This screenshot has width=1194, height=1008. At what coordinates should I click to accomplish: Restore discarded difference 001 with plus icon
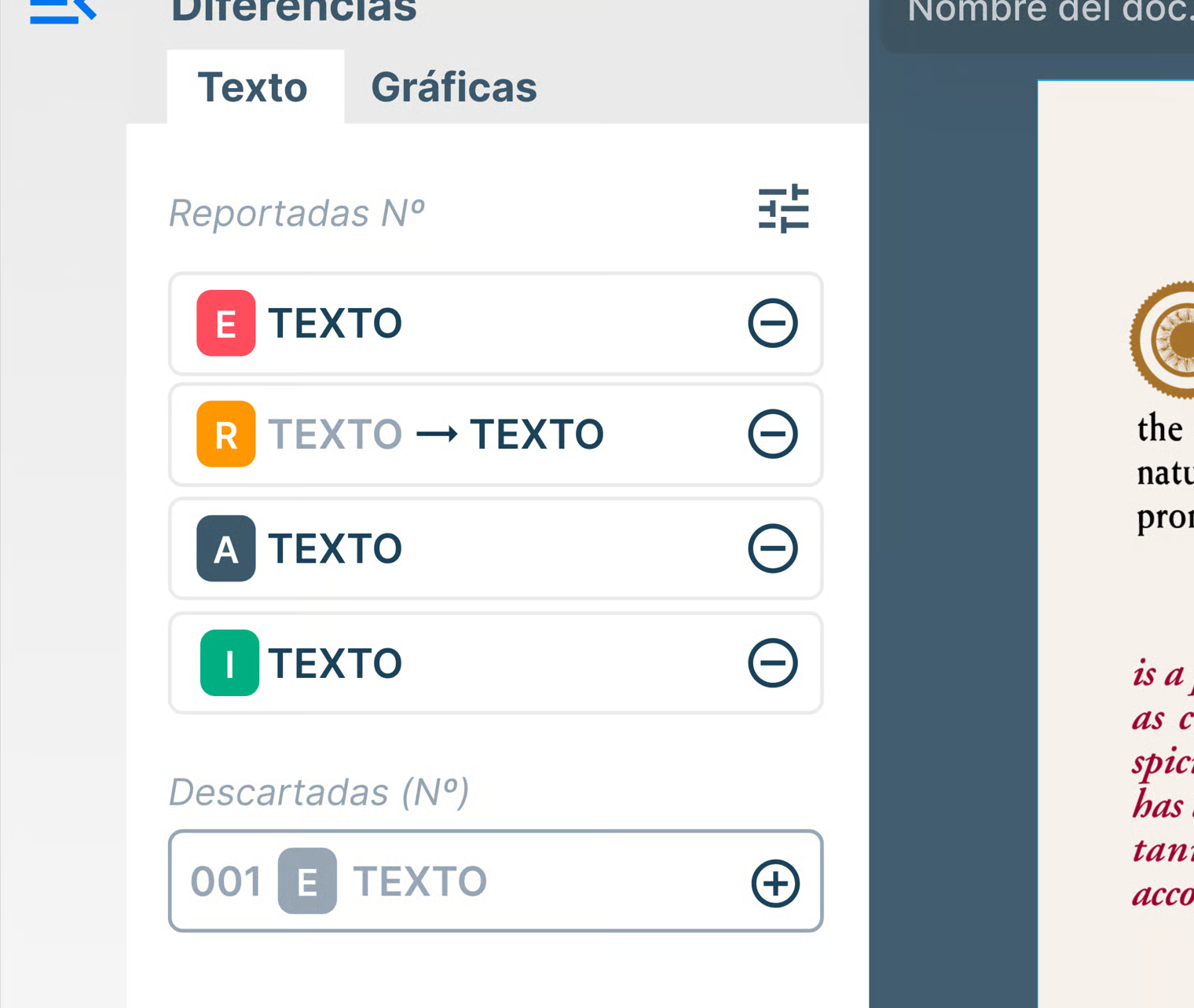pyautogui.click(x=775, y=883)
